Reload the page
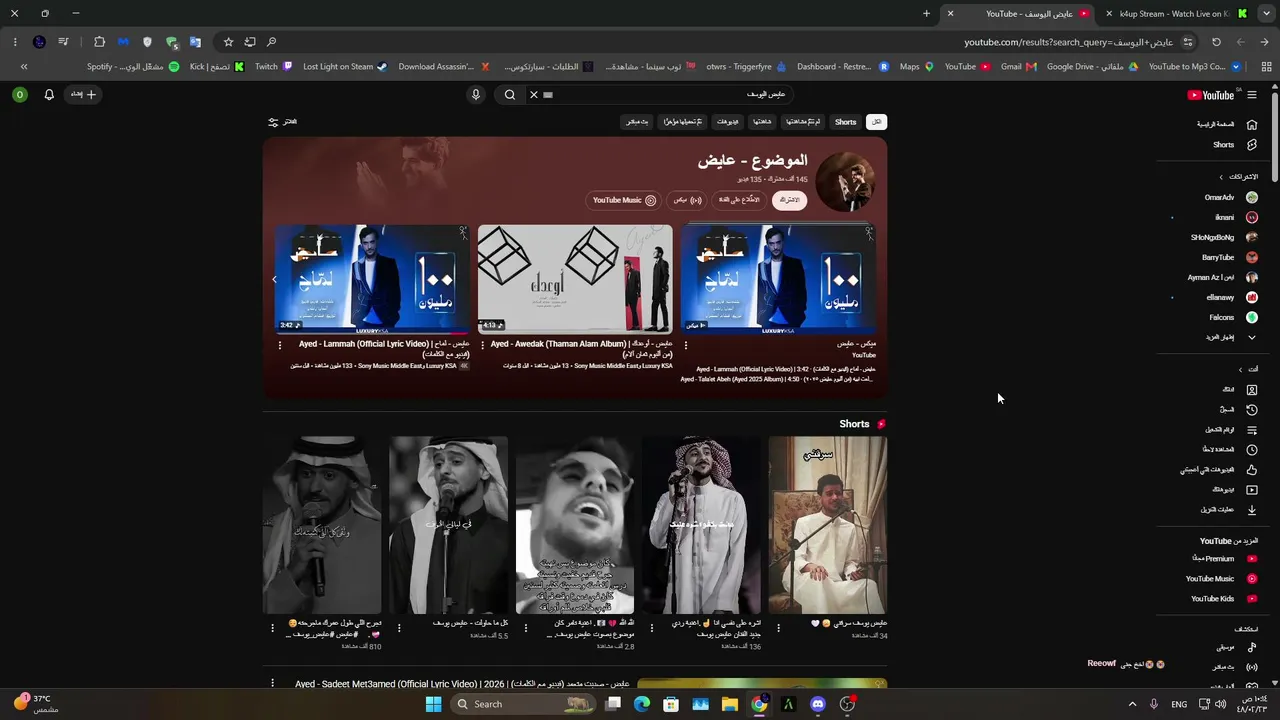Viewport: 1280px width, 720px height. click(1216, 42)
